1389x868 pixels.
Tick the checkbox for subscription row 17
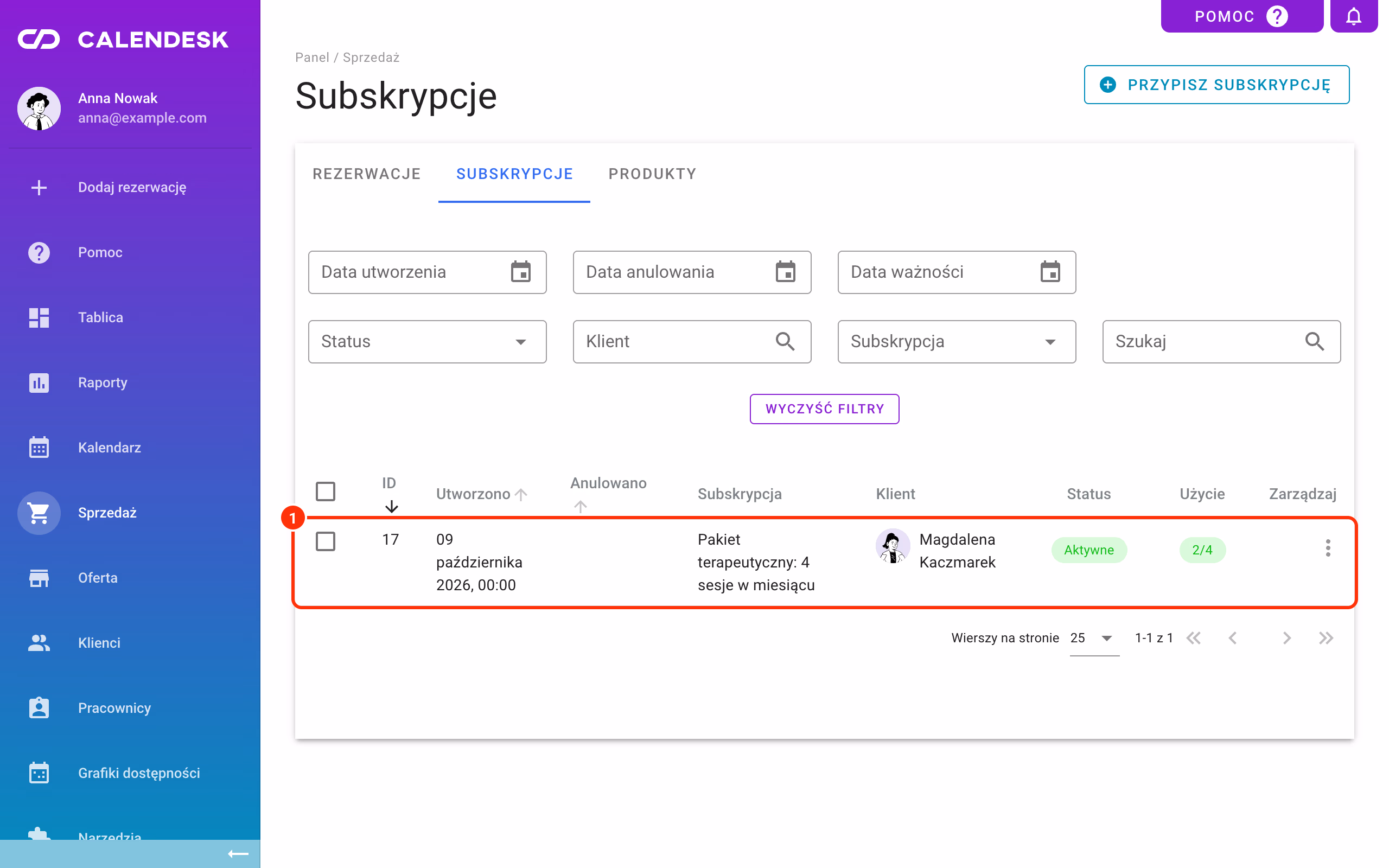pyautogui.click(x=326, y=541)
